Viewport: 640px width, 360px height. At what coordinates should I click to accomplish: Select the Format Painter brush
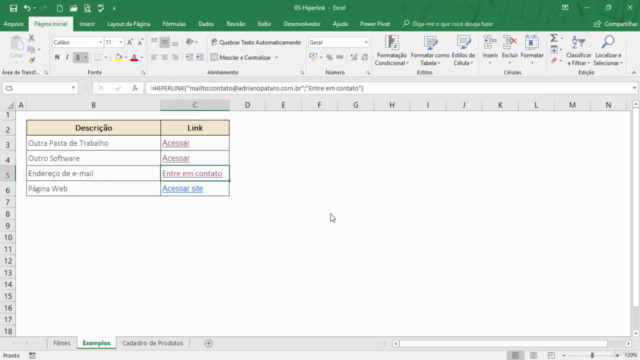[x=31, y=60]
